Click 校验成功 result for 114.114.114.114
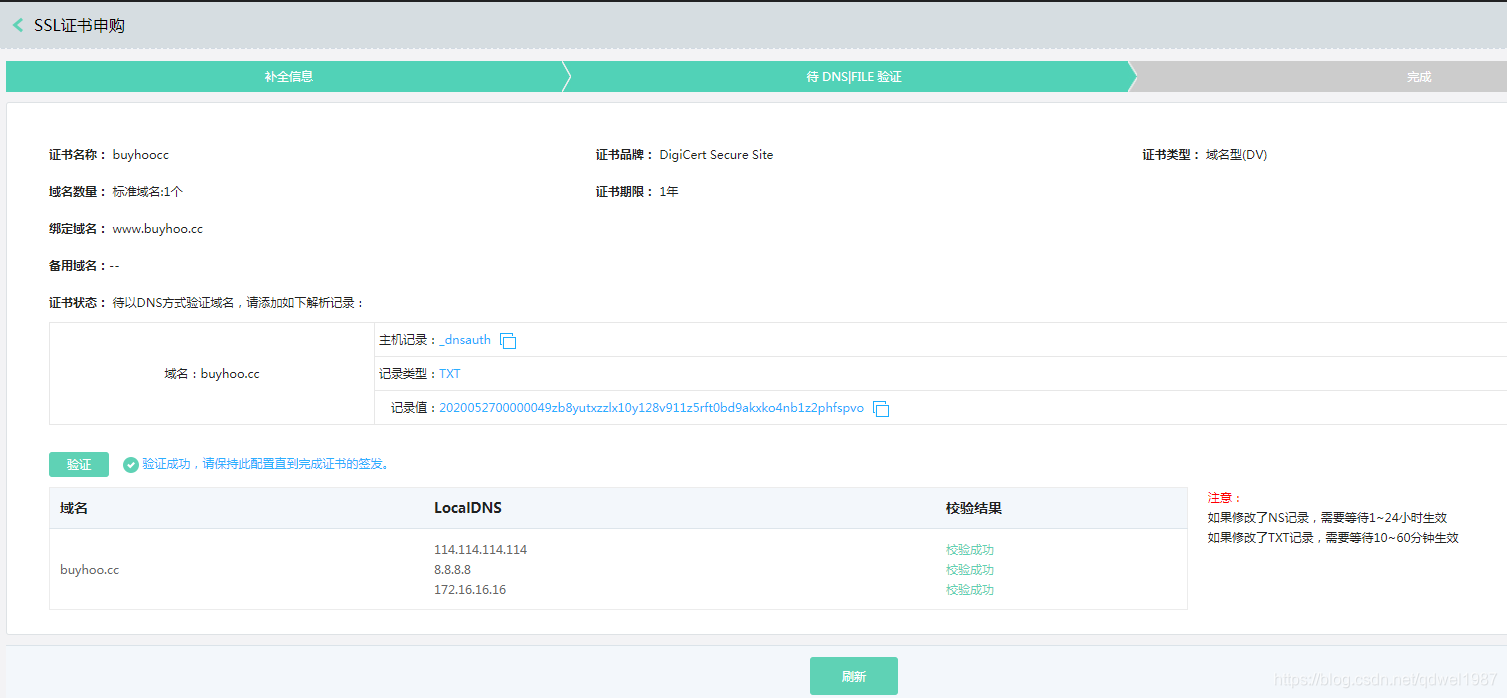The image size is (1507, 698). (970, 550)
